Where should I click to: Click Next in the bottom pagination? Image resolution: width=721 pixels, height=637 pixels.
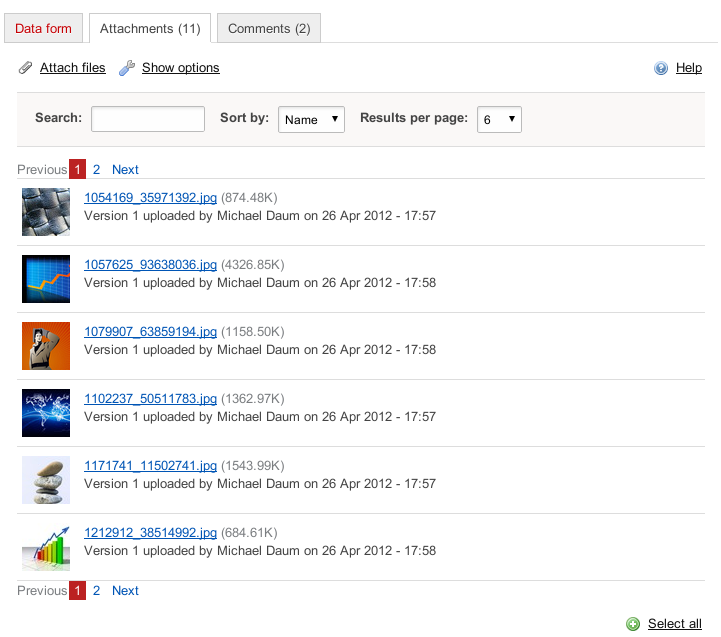coord(125,591)
